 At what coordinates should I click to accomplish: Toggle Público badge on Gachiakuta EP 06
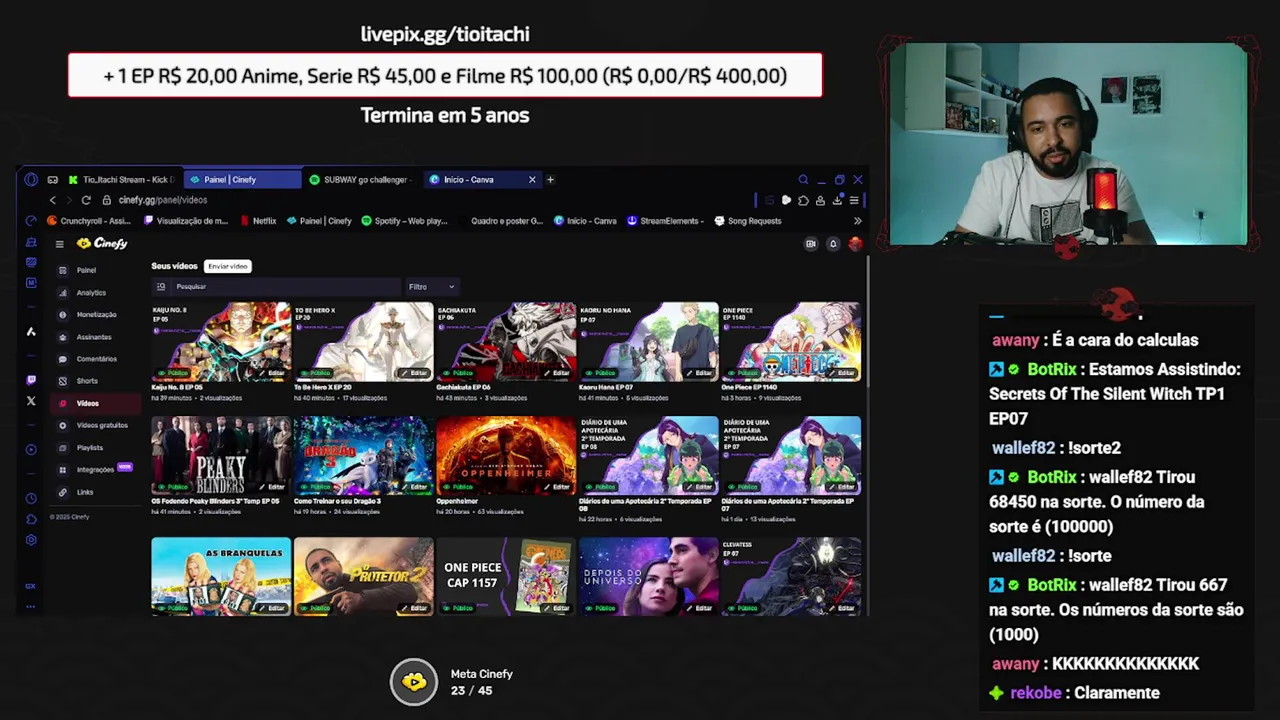[x=457, y=373]
